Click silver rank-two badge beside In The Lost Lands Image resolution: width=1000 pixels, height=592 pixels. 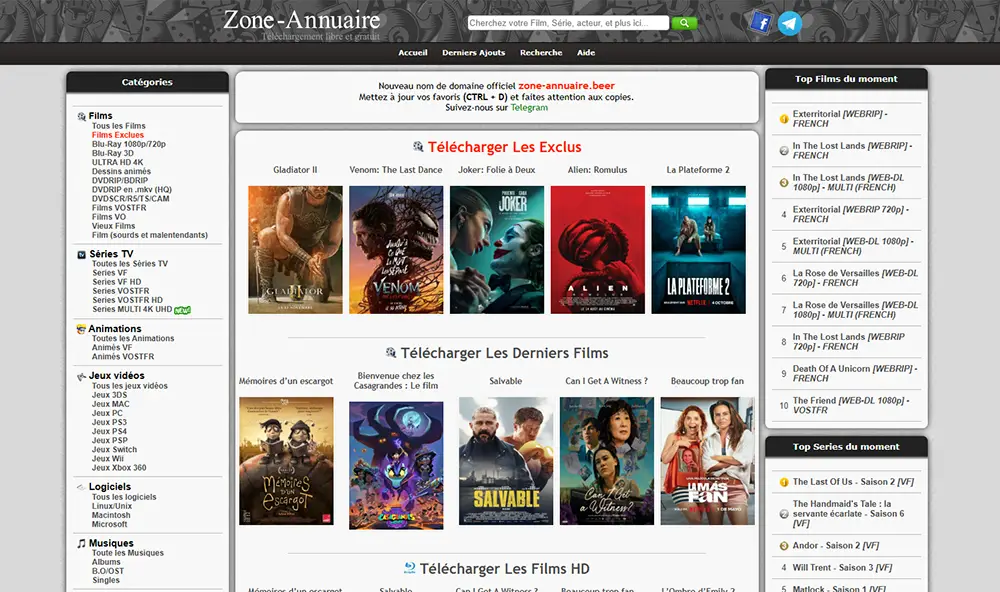pos(784,151)
